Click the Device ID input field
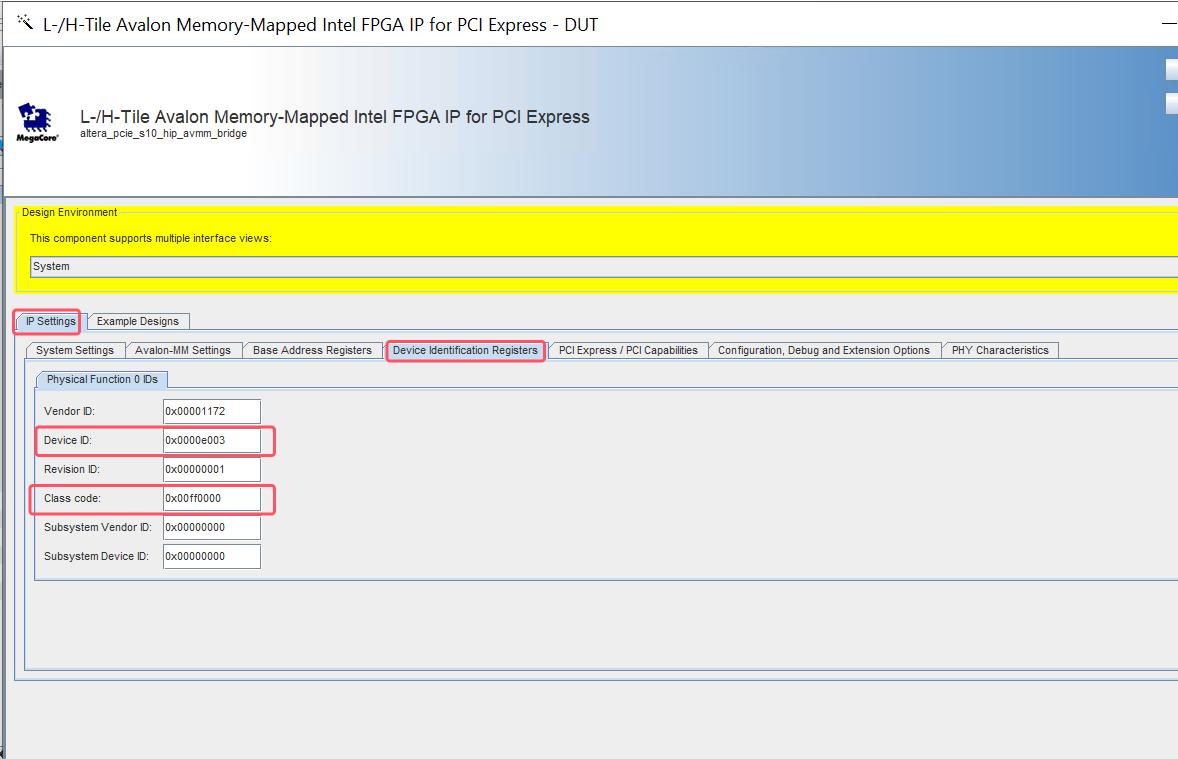This screenshot has width=1178, height=759. point(212,440)
